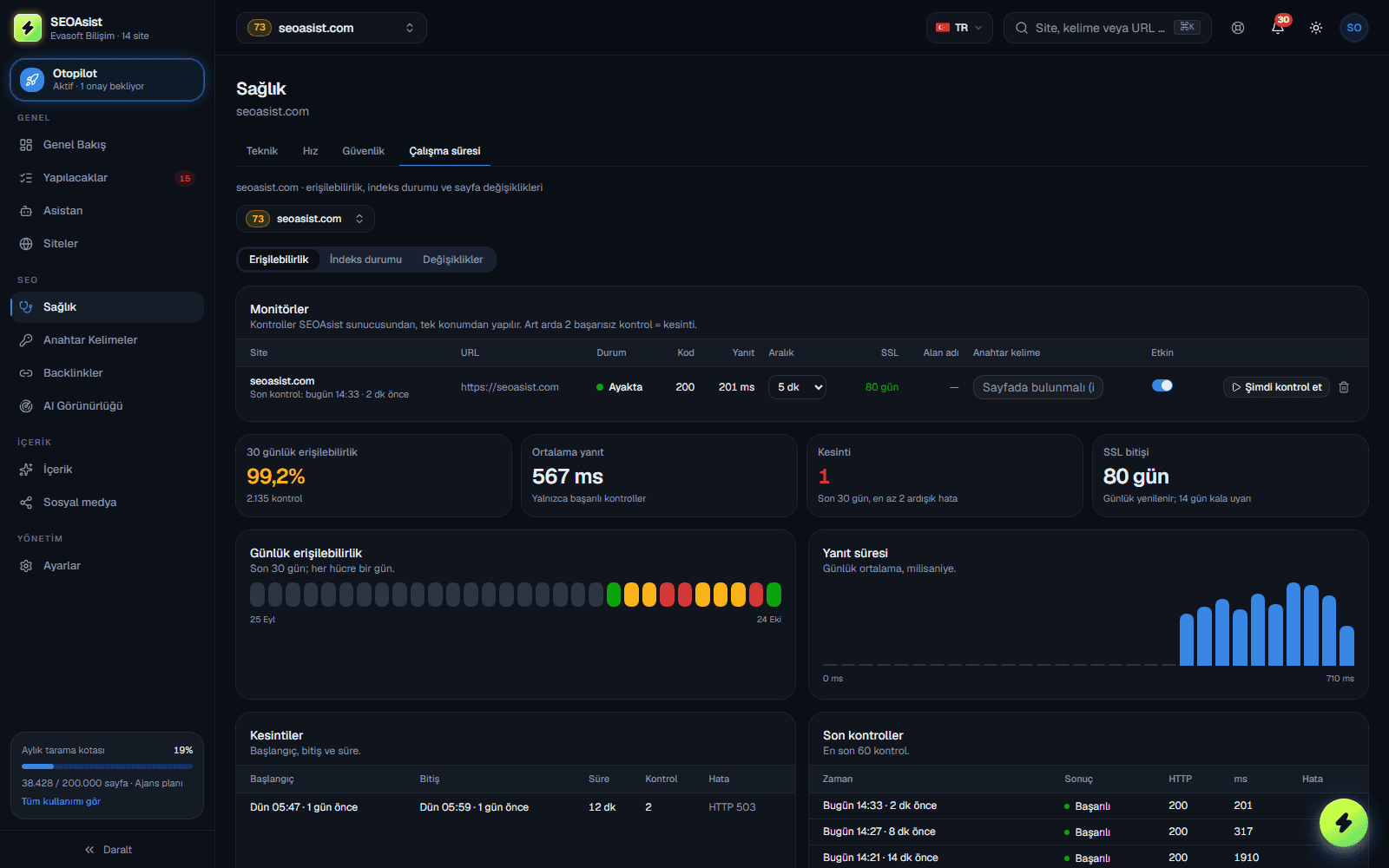The width and height of the screenshot is (1389, 868).
Task: Click the HTTP 503 outage error cell
Action: [x=732, y=807]
